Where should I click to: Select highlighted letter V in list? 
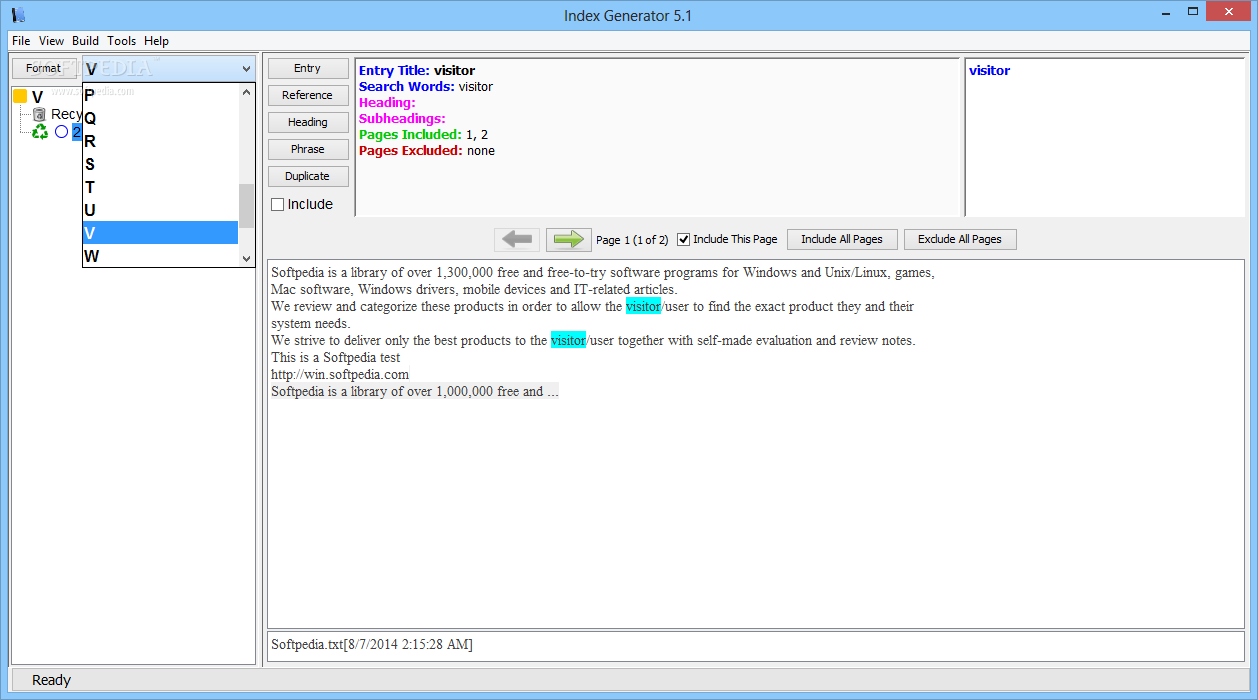160,233
